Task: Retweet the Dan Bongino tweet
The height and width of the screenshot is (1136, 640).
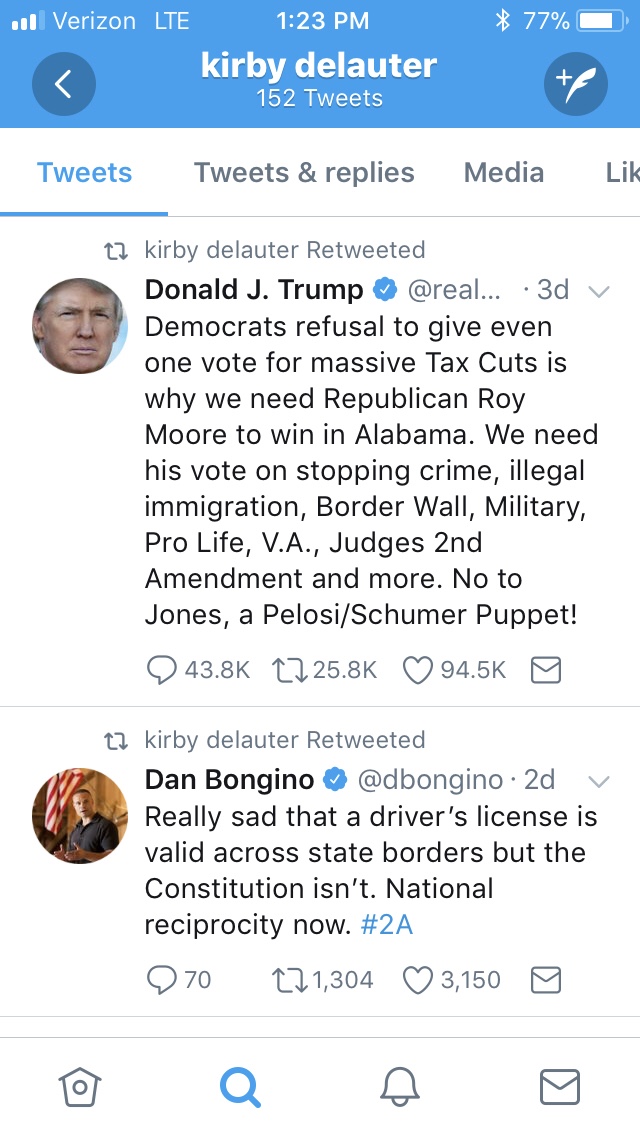Action: (287, 980)
